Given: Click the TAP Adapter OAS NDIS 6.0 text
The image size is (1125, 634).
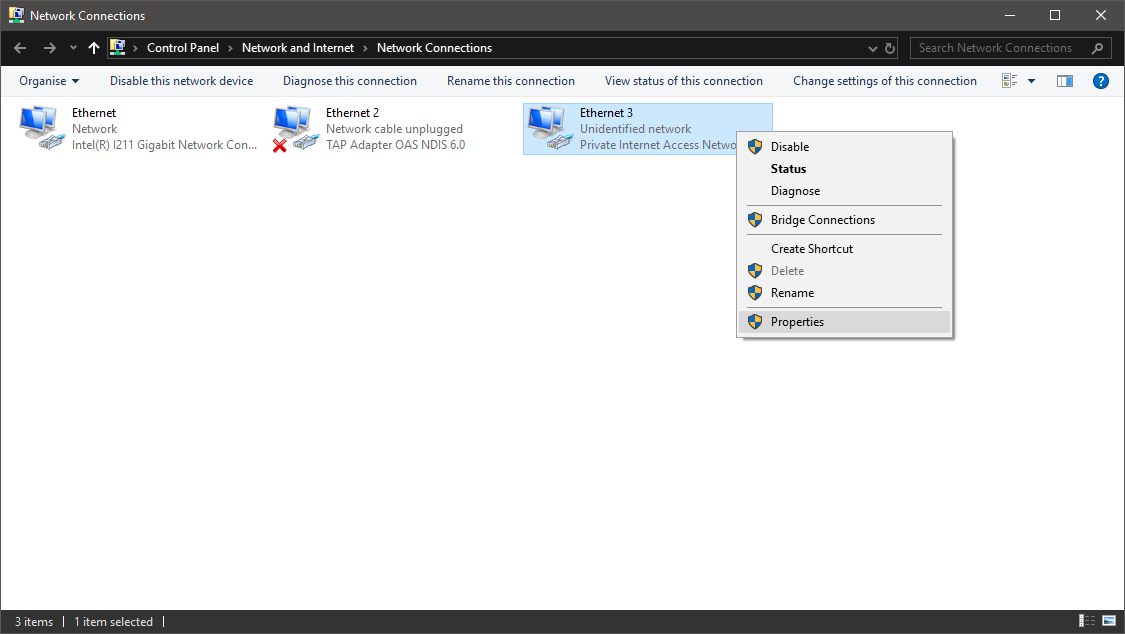Looking at the screenshot, I should tap(395, 145).
